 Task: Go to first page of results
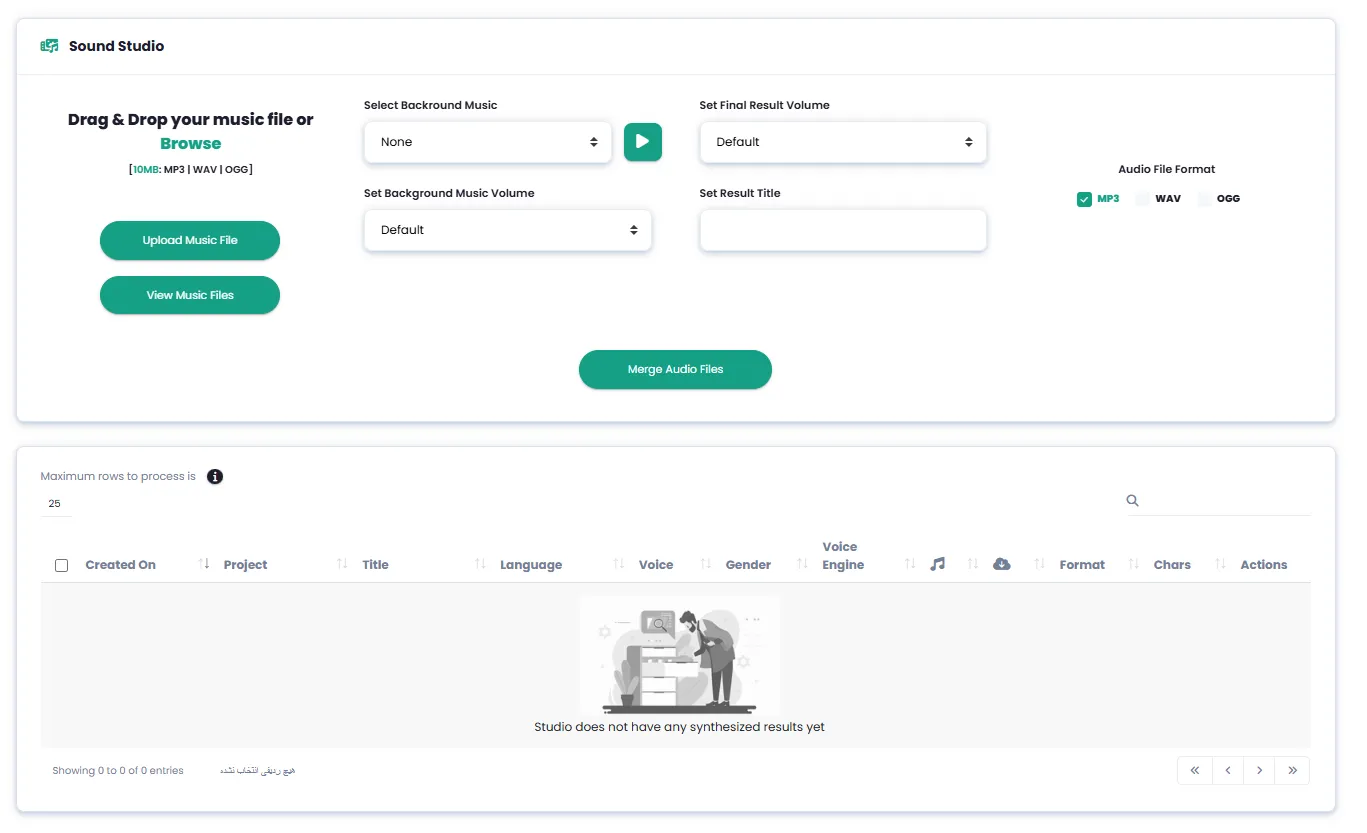coord(1194,771)
